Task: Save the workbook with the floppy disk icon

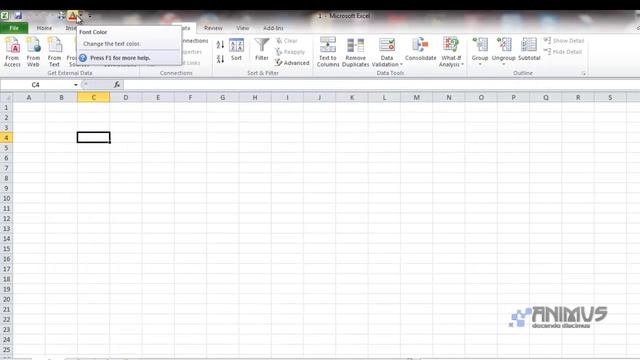Action: point(18,16)
